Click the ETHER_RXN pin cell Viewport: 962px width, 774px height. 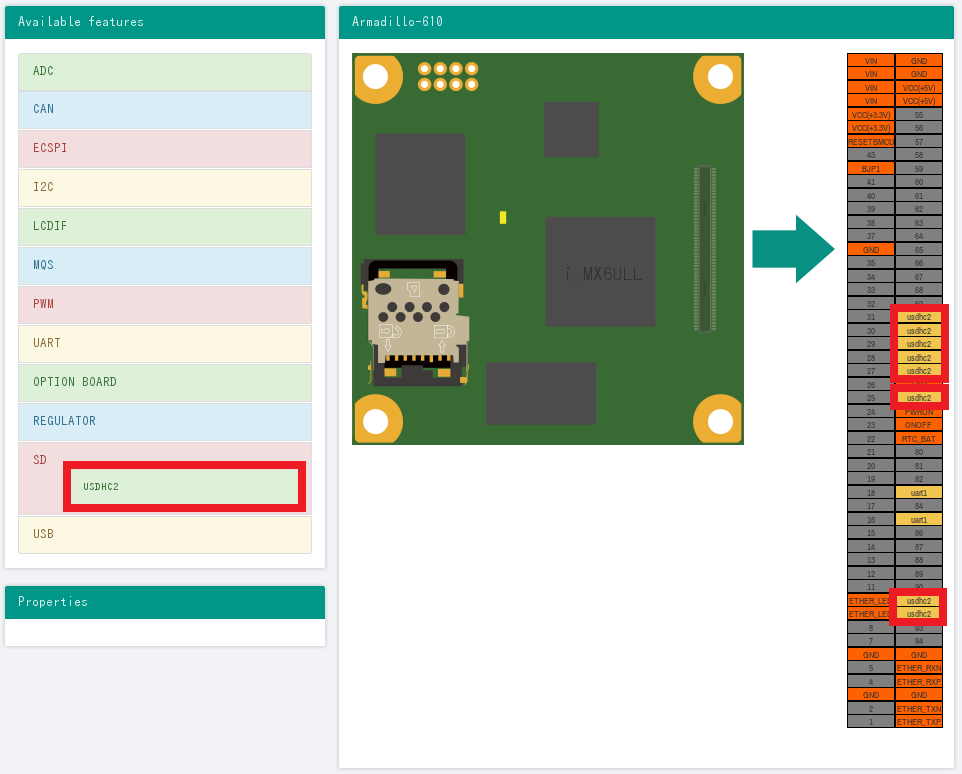(x=918, y=668)
